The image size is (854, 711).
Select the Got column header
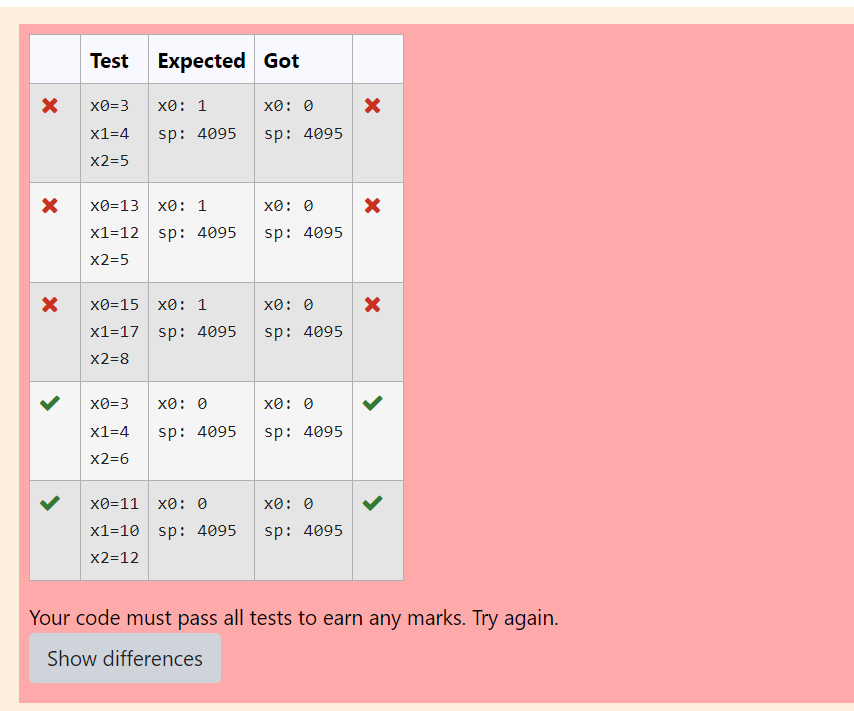coord(281,60)
